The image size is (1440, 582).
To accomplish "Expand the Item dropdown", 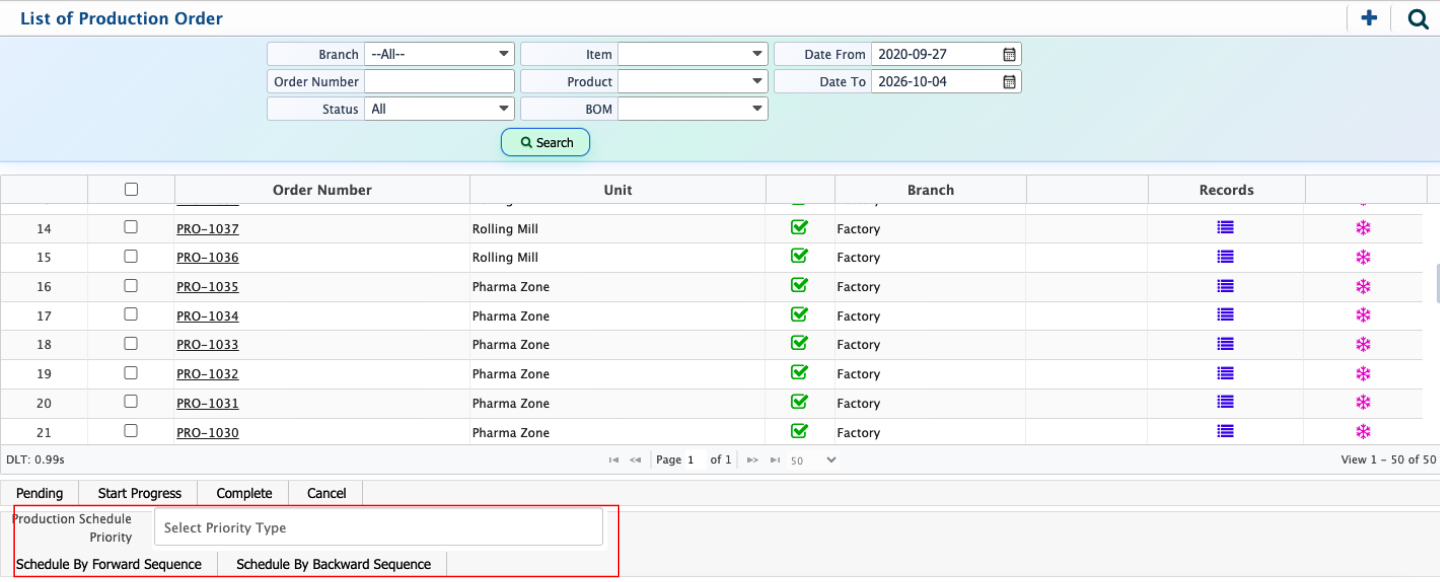I will click(x=693, y=54).
